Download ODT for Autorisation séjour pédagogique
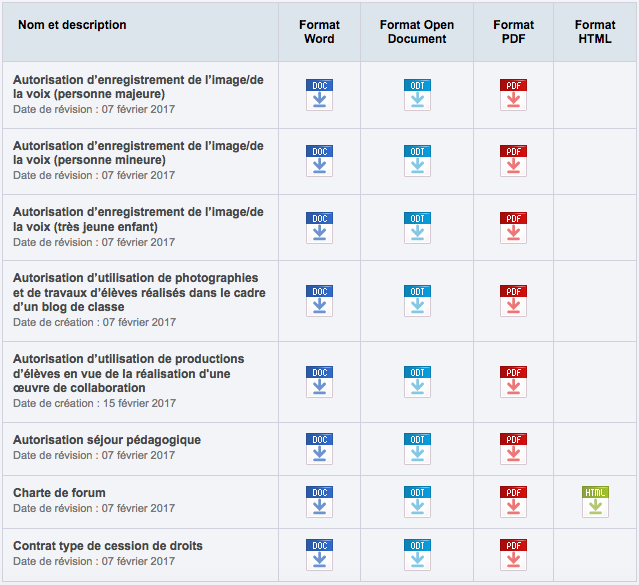639x585 pixels. pos(417,448)
